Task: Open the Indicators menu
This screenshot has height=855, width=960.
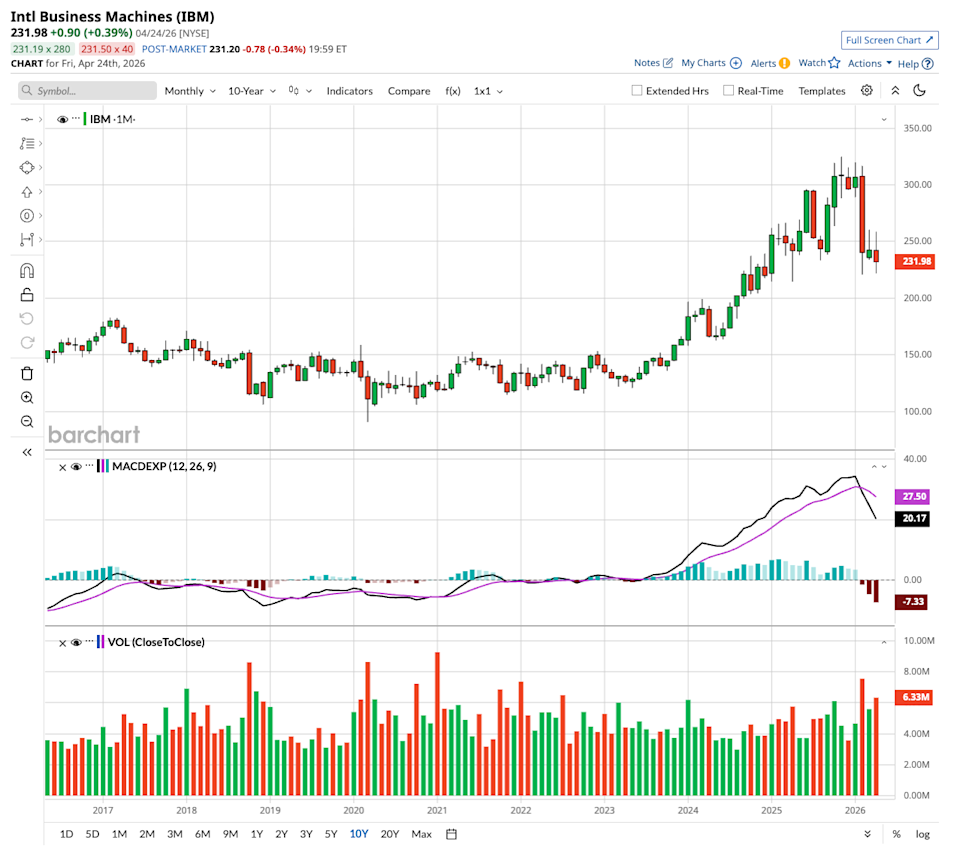Action: pos(349,91)
